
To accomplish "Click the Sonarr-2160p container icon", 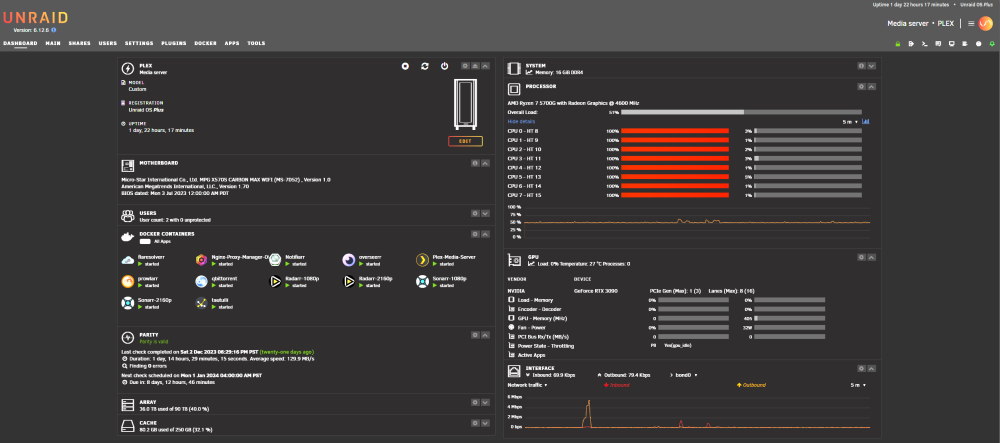I will tap(128, 302).
